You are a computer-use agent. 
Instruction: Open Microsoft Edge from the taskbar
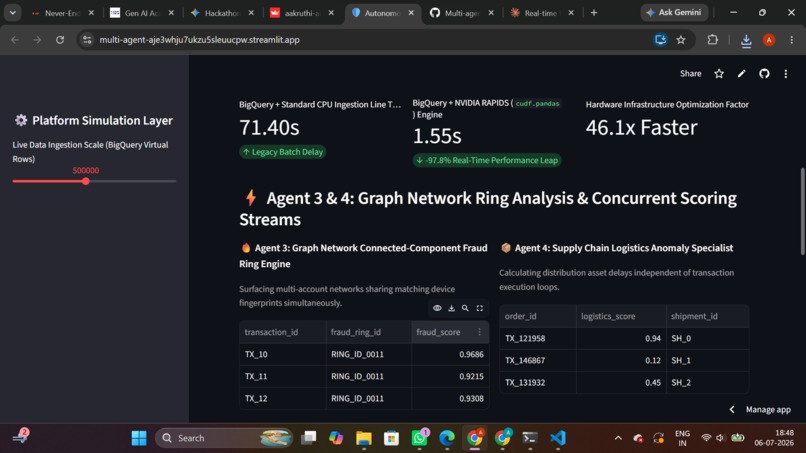tap(447, 438)
